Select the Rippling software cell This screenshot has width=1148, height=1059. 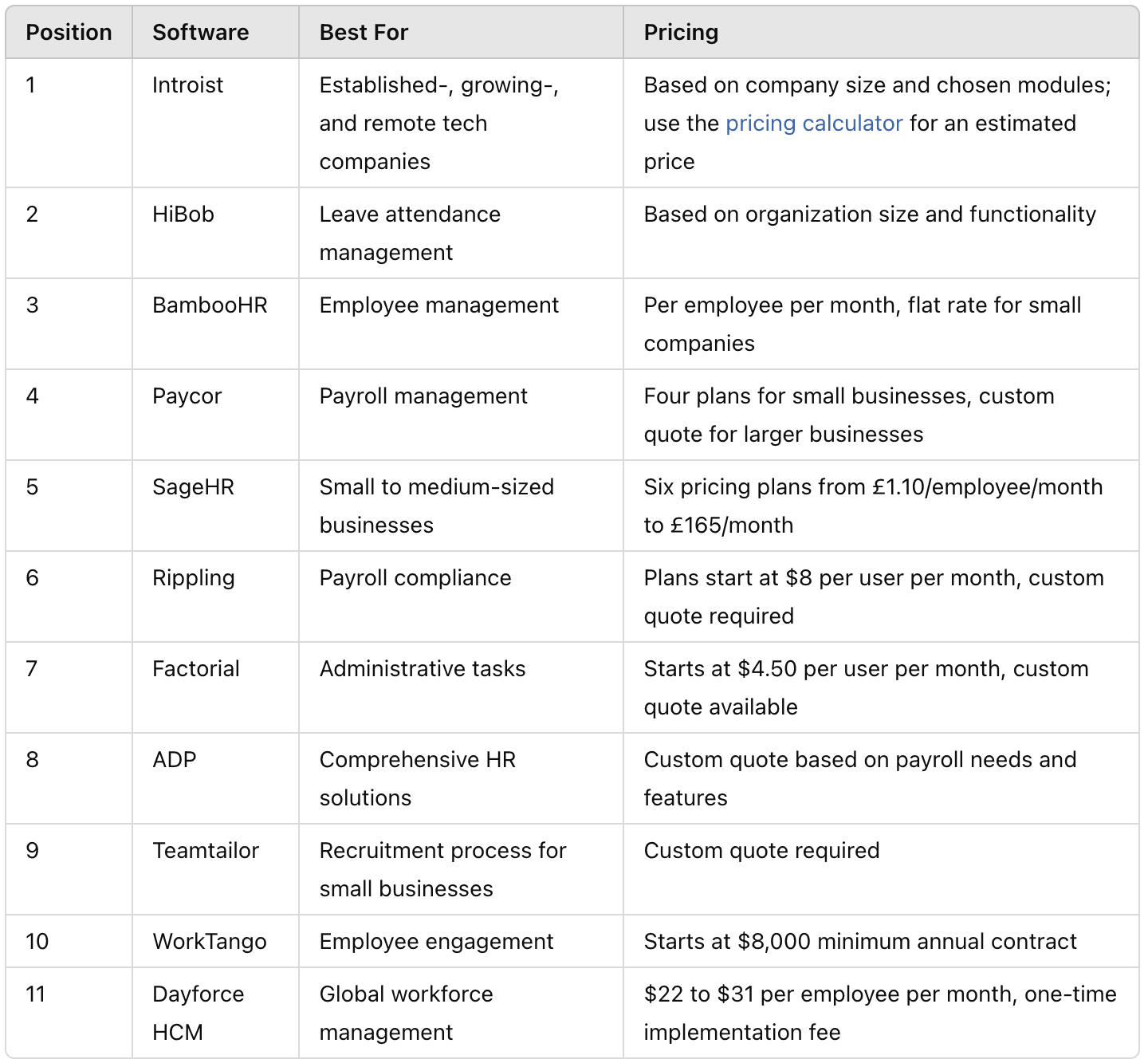[x=215, y=596]
